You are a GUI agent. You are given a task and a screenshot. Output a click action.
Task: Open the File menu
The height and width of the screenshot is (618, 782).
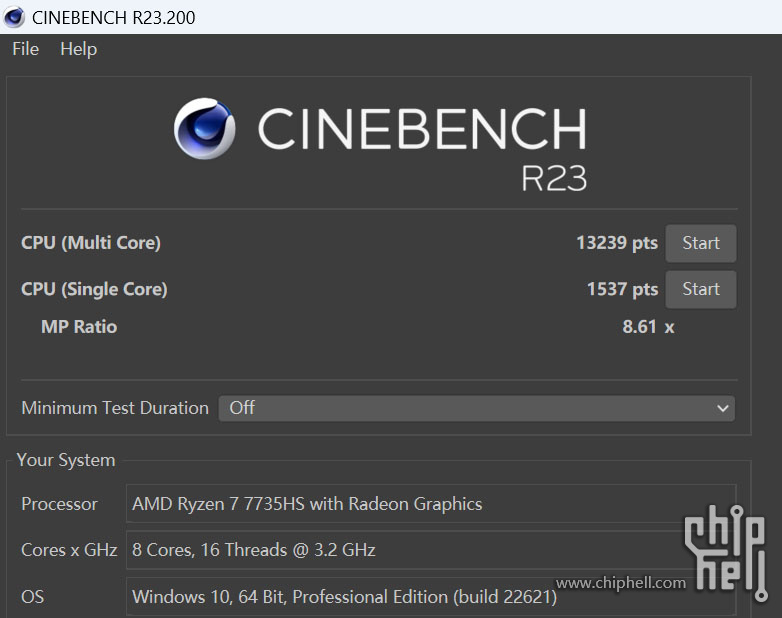coord(25,49)
